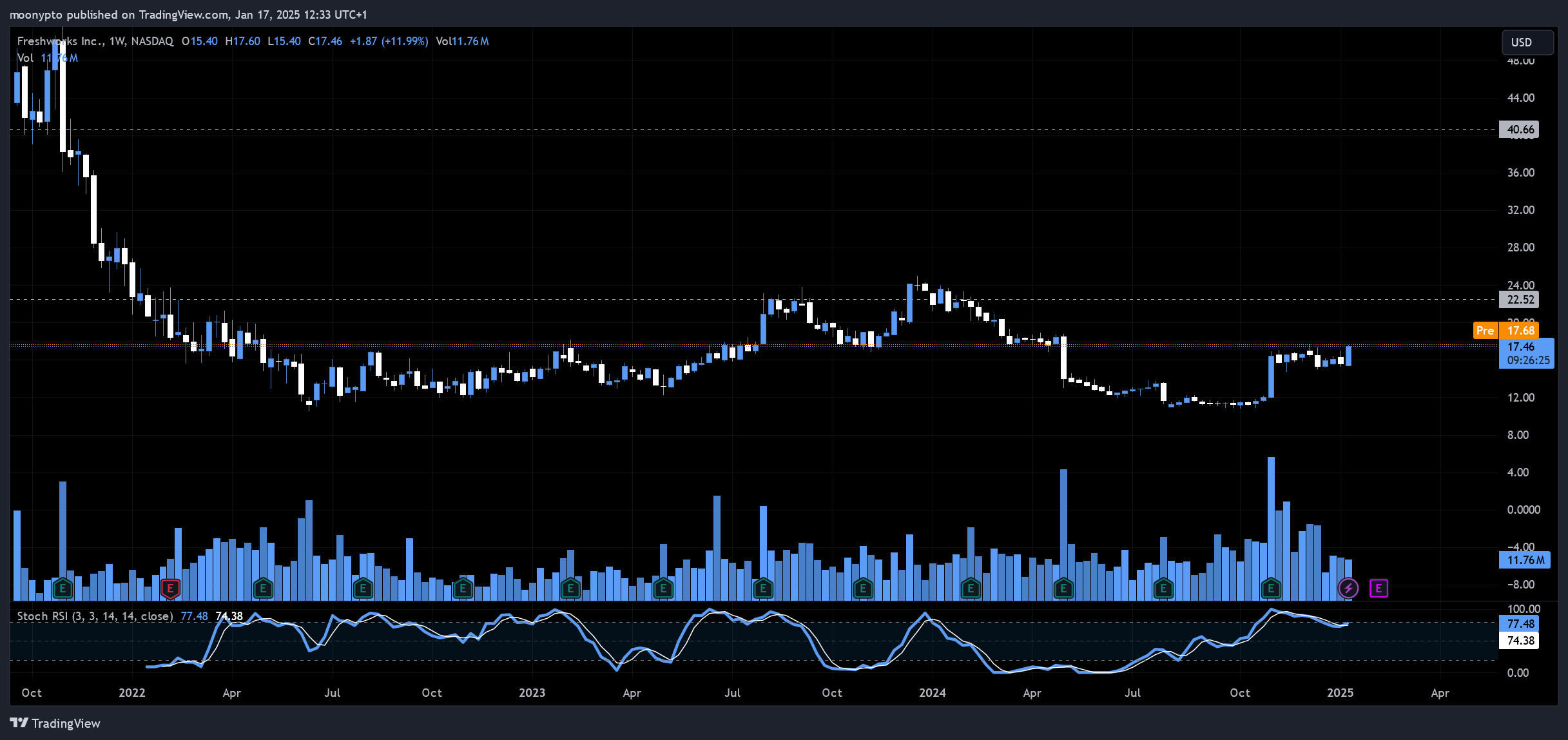Image resolution: width=1568 pixels, height=740 pixels.
Task: Click the +1.87 (+11.99%) change text
Action: 389,41
